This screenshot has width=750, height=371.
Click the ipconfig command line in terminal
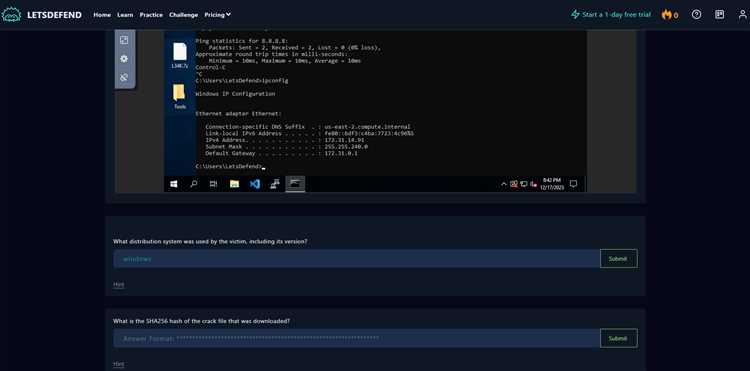point(242,80)
